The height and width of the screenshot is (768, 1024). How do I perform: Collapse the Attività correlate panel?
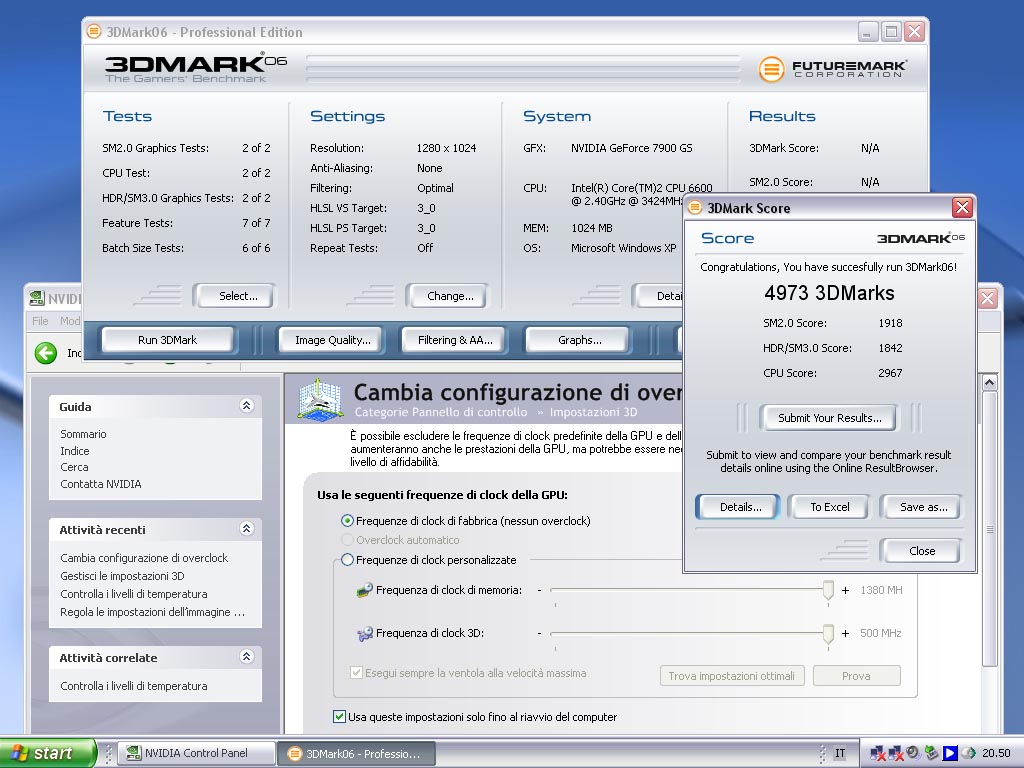(x=246, y=656)
